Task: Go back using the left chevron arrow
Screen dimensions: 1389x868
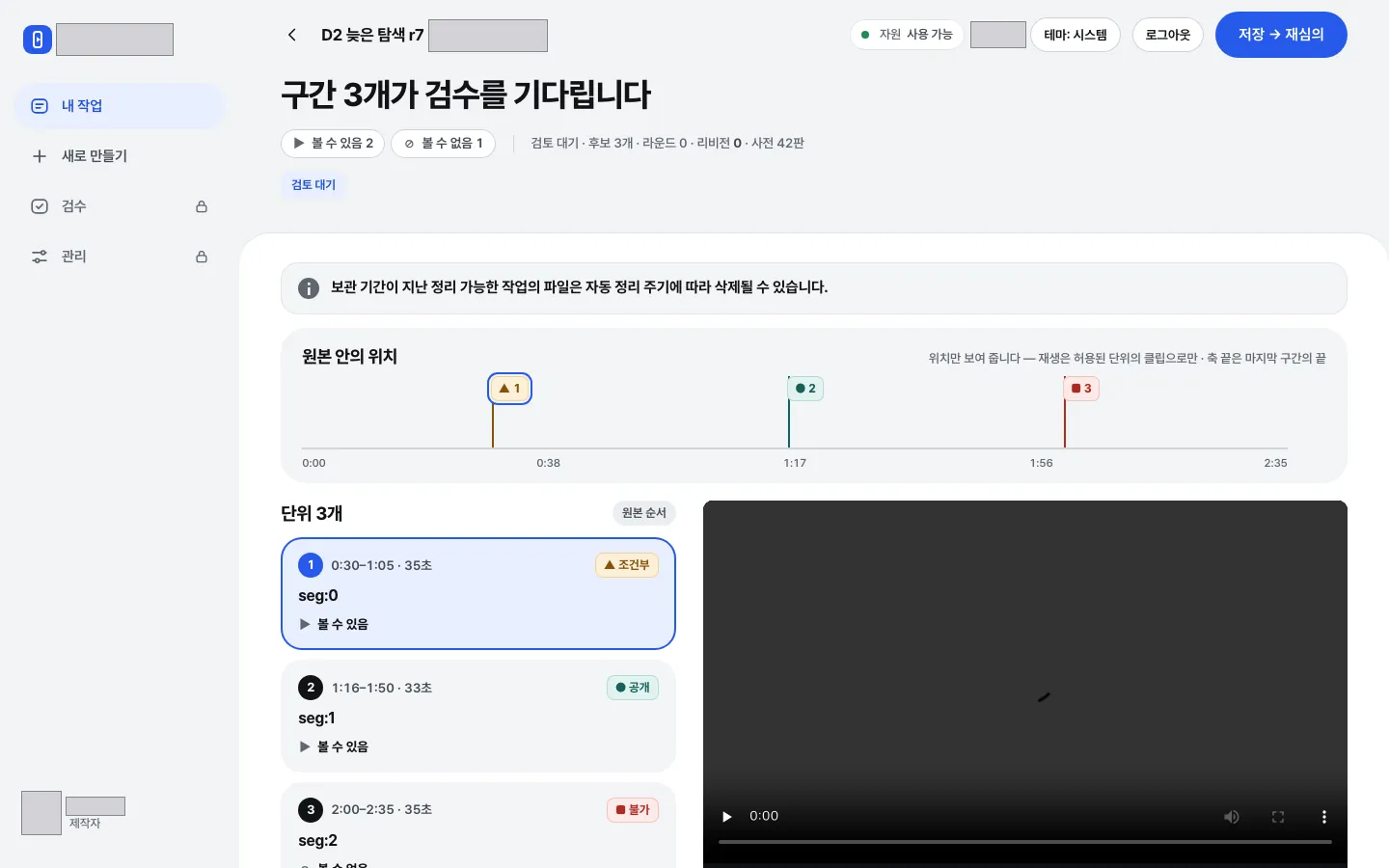Action: point(292,35)
